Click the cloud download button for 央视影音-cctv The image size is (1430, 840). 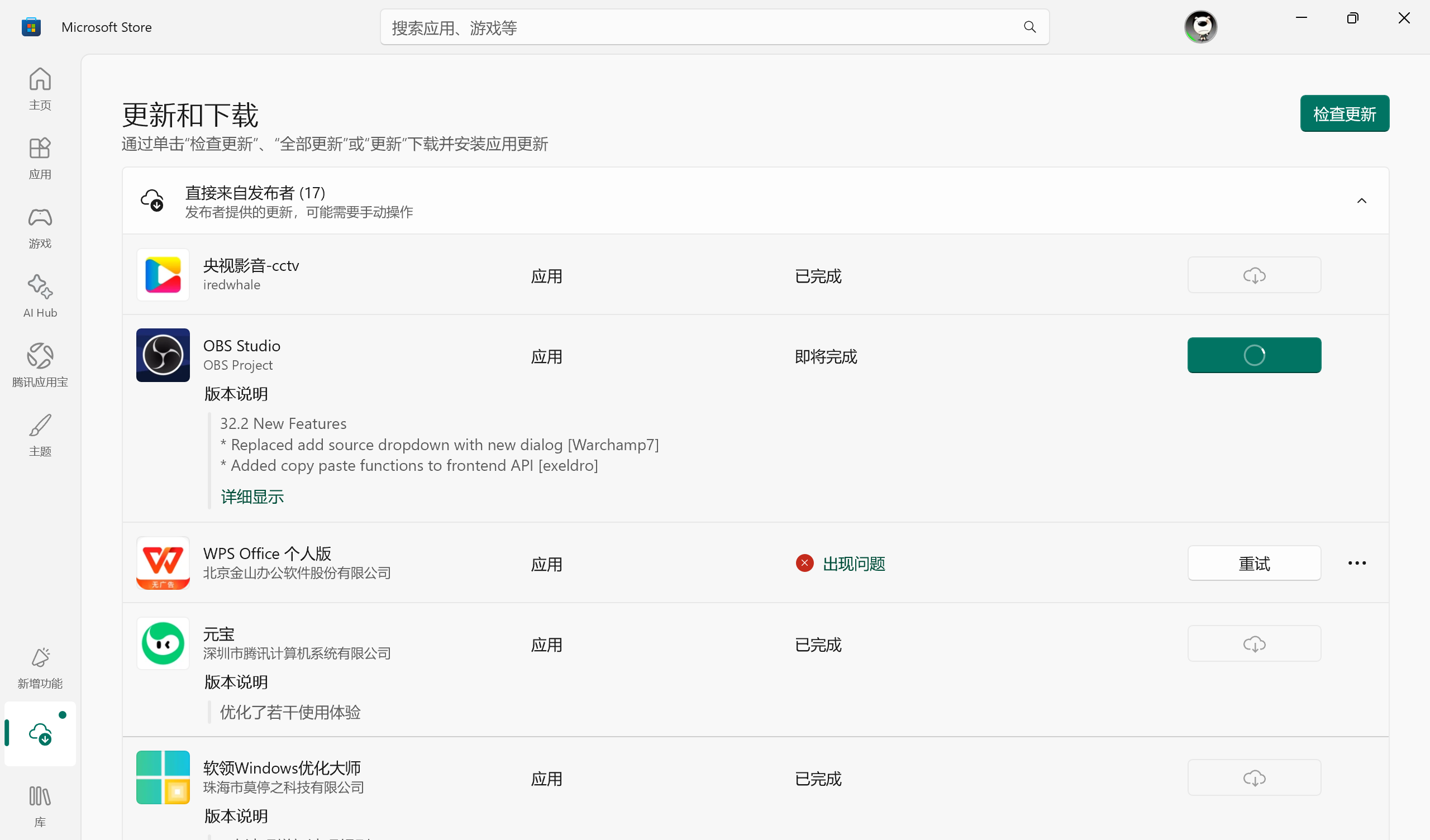coord(1254,275)
